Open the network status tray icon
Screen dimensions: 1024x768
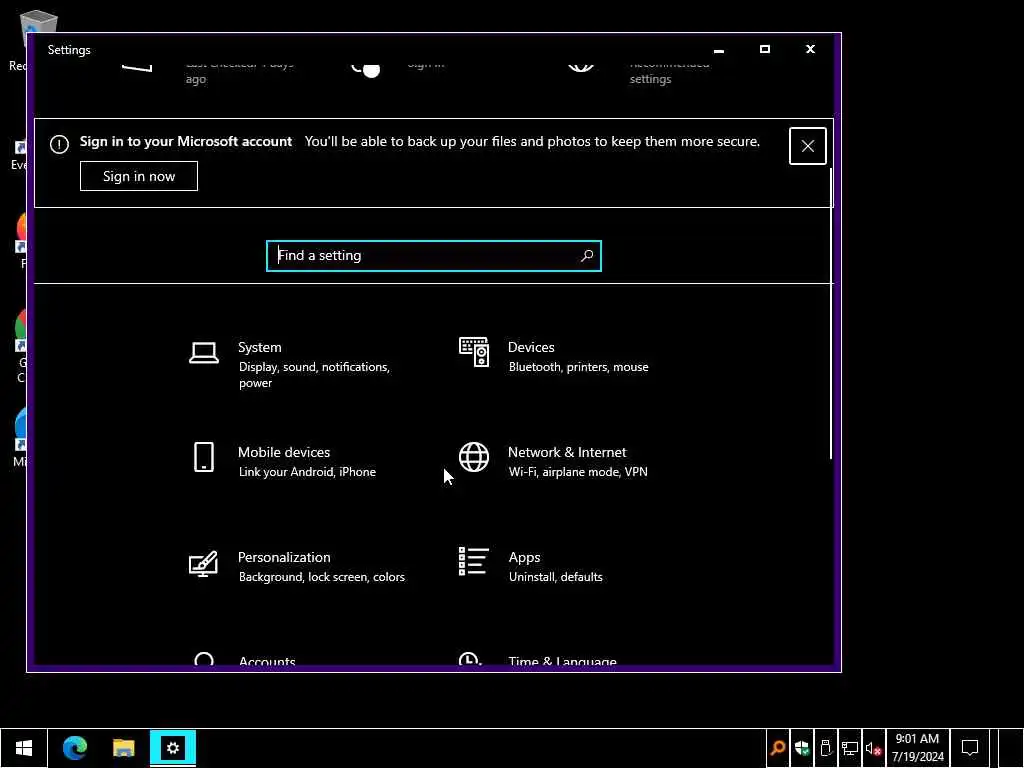click(x=850, y=748)
